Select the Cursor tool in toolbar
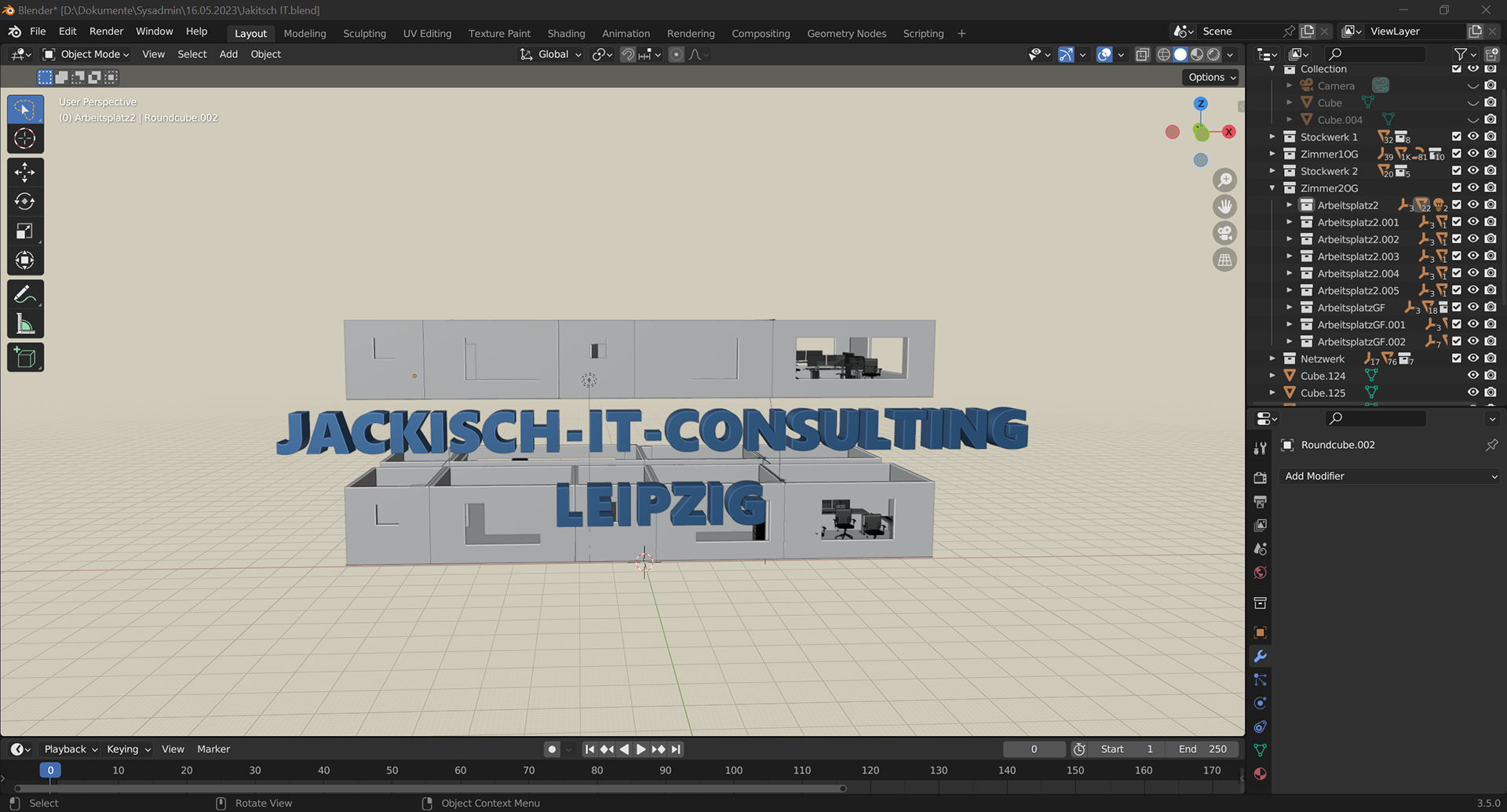The width and height of the screenshot is (1507, 812). click(x=25, y=139)
